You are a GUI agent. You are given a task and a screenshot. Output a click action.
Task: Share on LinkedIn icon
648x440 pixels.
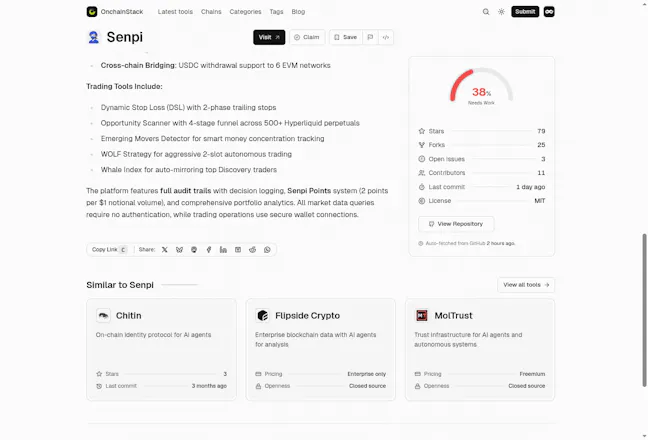click(x=223, y=250)
